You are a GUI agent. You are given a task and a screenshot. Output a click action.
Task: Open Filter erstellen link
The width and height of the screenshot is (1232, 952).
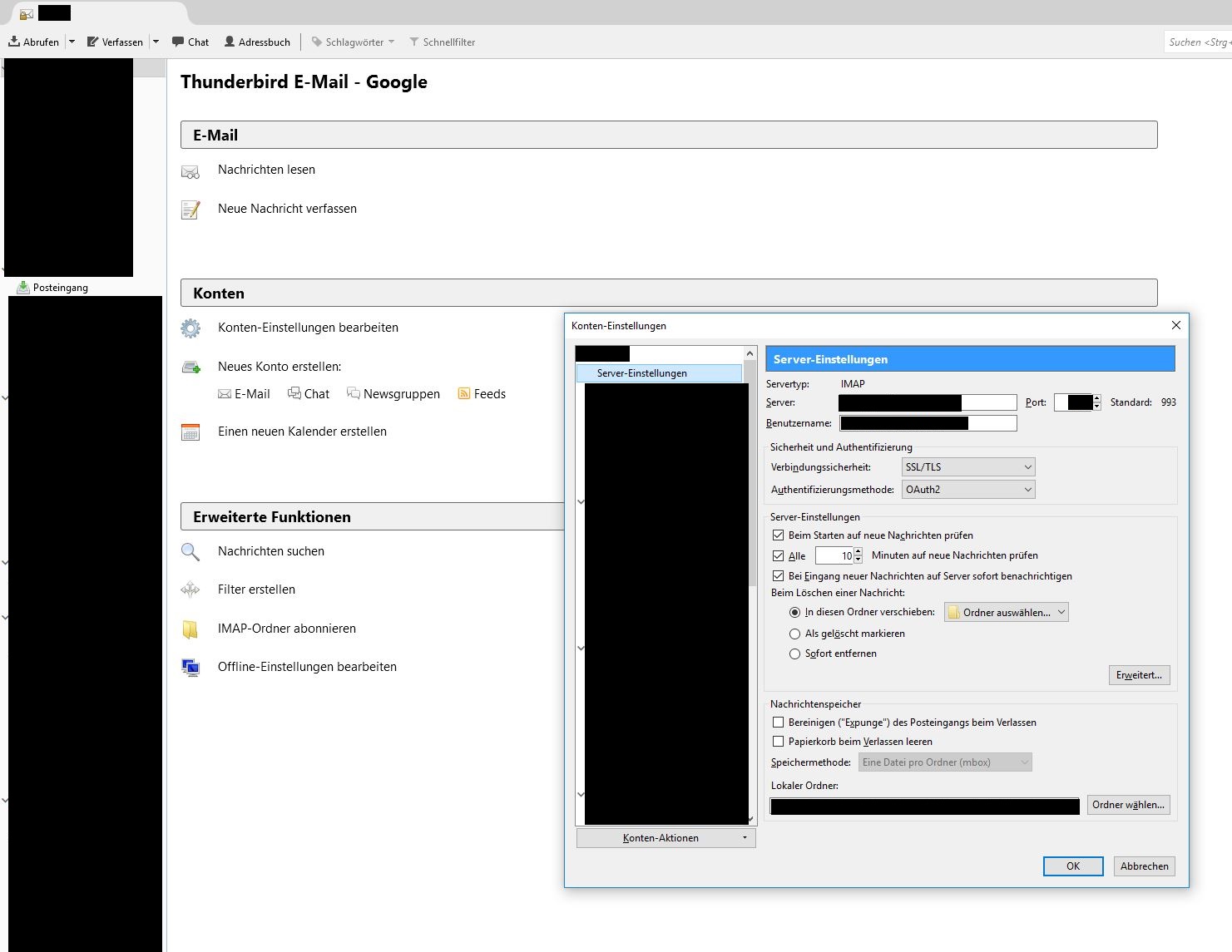tap(256, 589)
